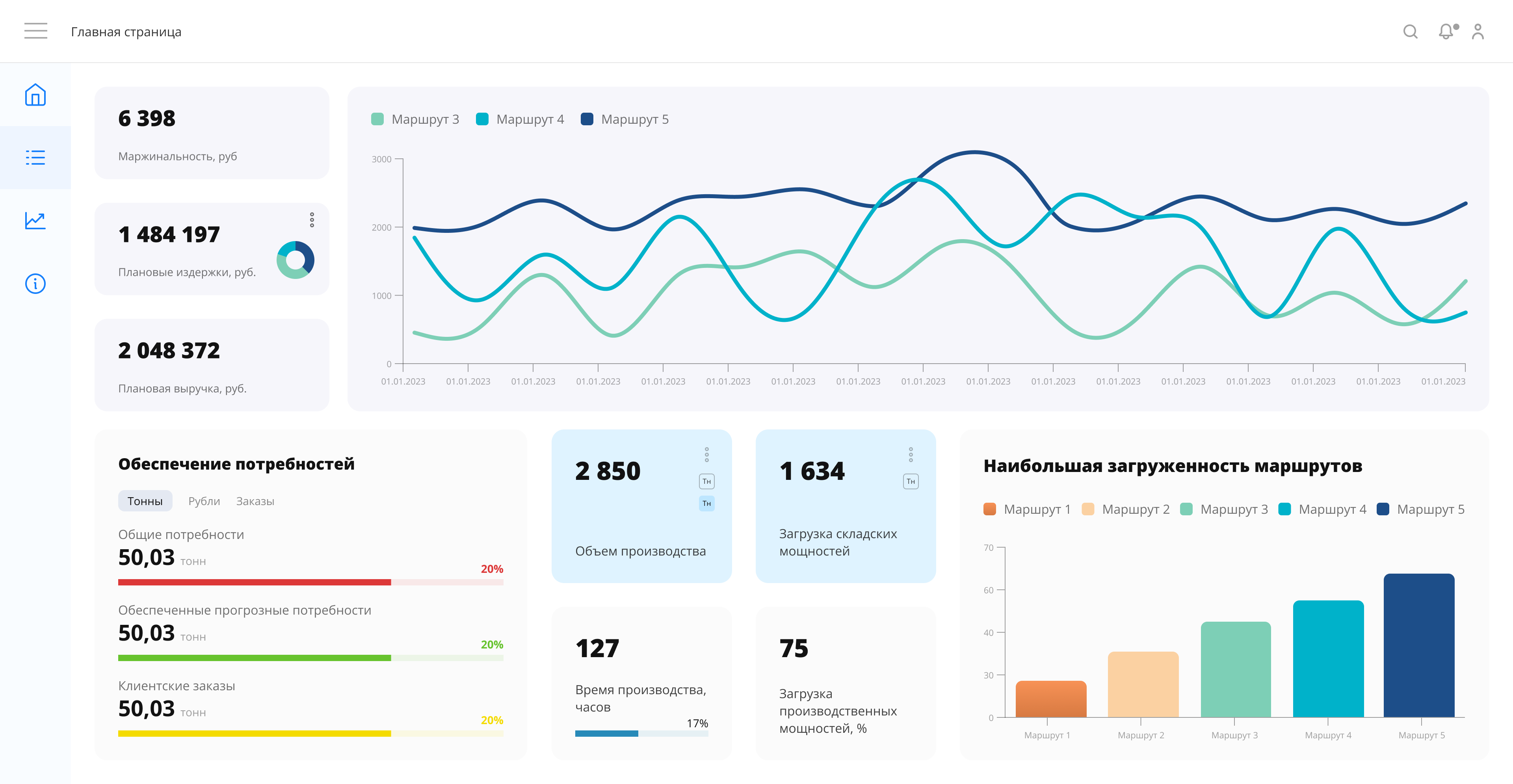Select the Тонны tab button
The image size is (1513, 784).
[145, 501]
